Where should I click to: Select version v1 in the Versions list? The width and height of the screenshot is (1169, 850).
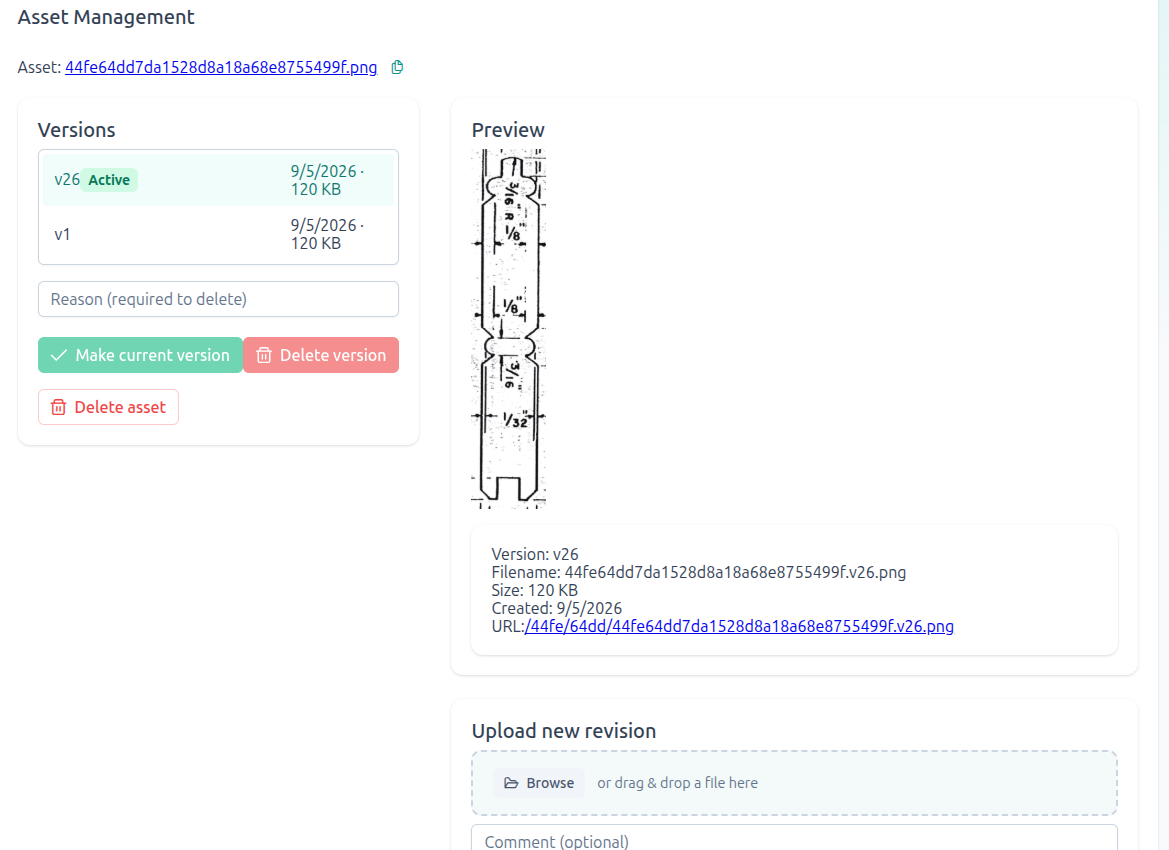(x=218, y=234)
